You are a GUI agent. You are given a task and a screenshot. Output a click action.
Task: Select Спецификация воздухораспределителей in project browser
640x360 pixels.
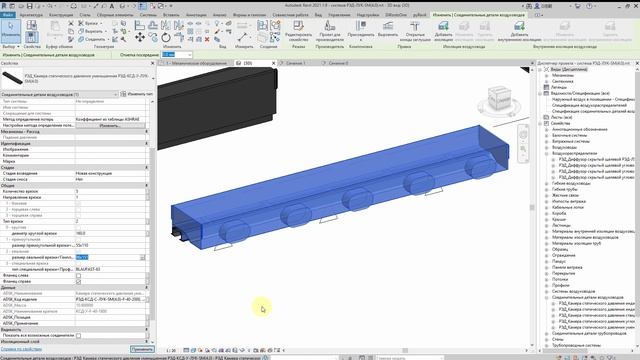589,105
